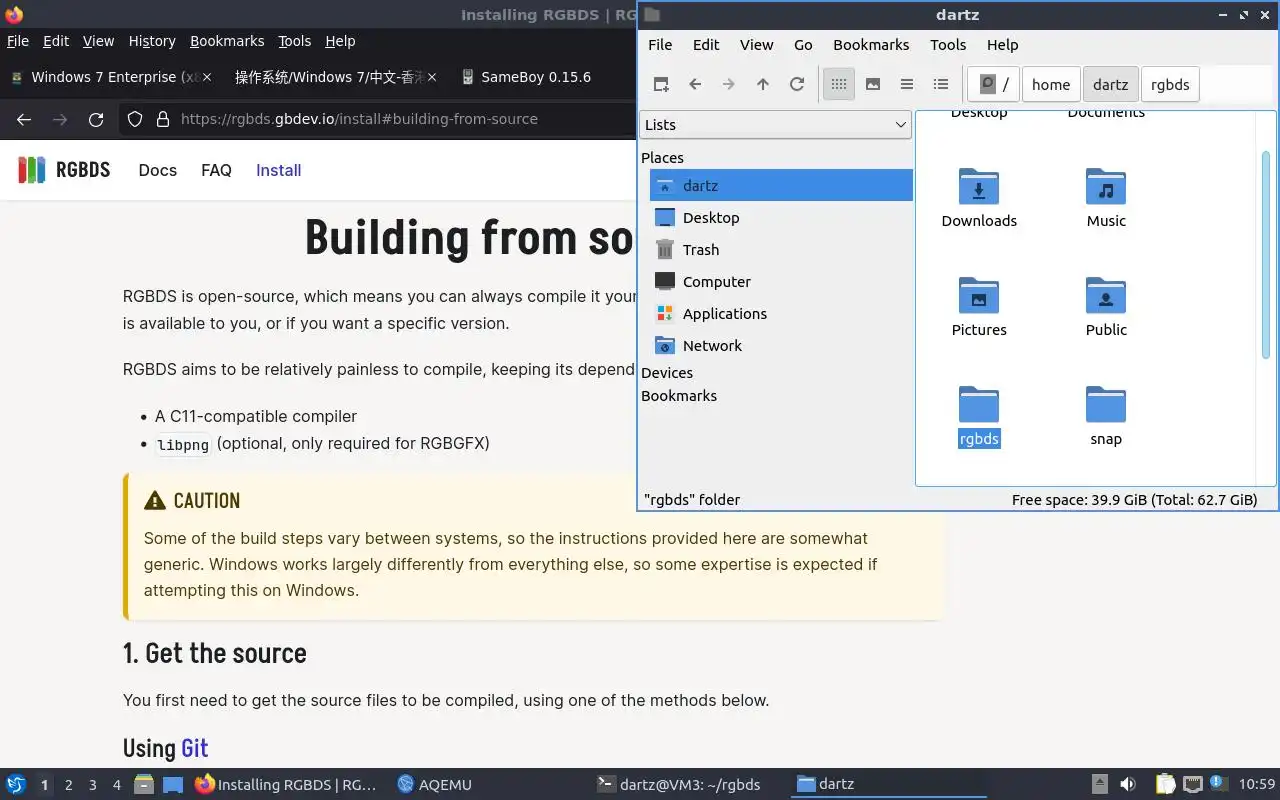Switch to detailed list view
Image resolution: width=1280 pixels, height=800 pixels.
941,84
